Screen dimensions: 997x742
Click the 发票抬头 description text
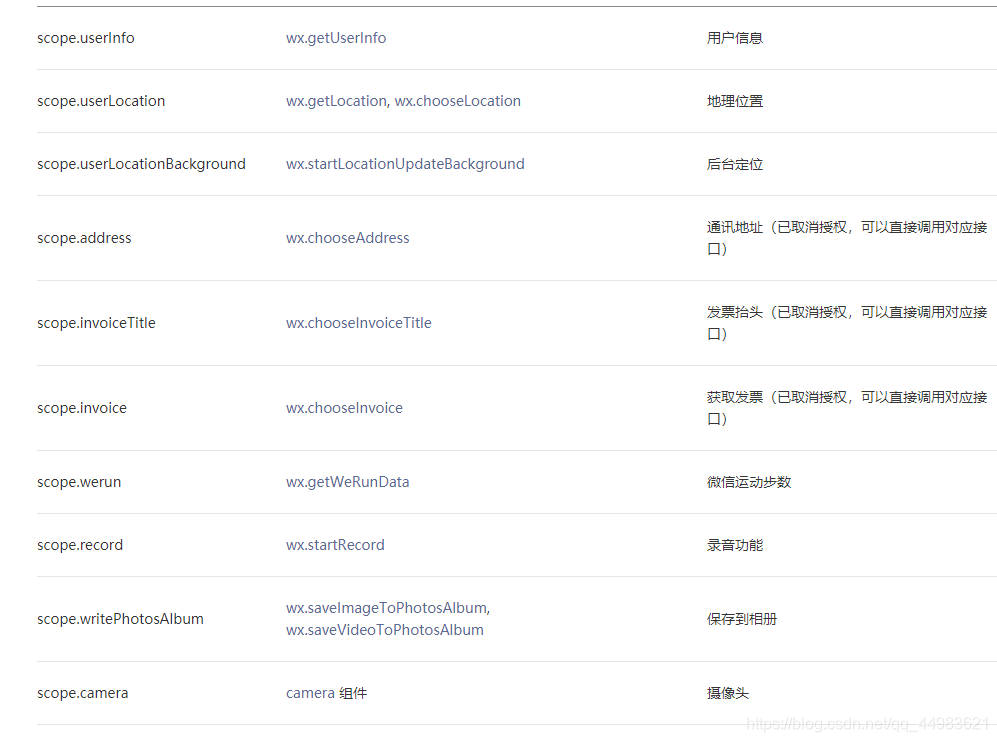coord(847,323)
